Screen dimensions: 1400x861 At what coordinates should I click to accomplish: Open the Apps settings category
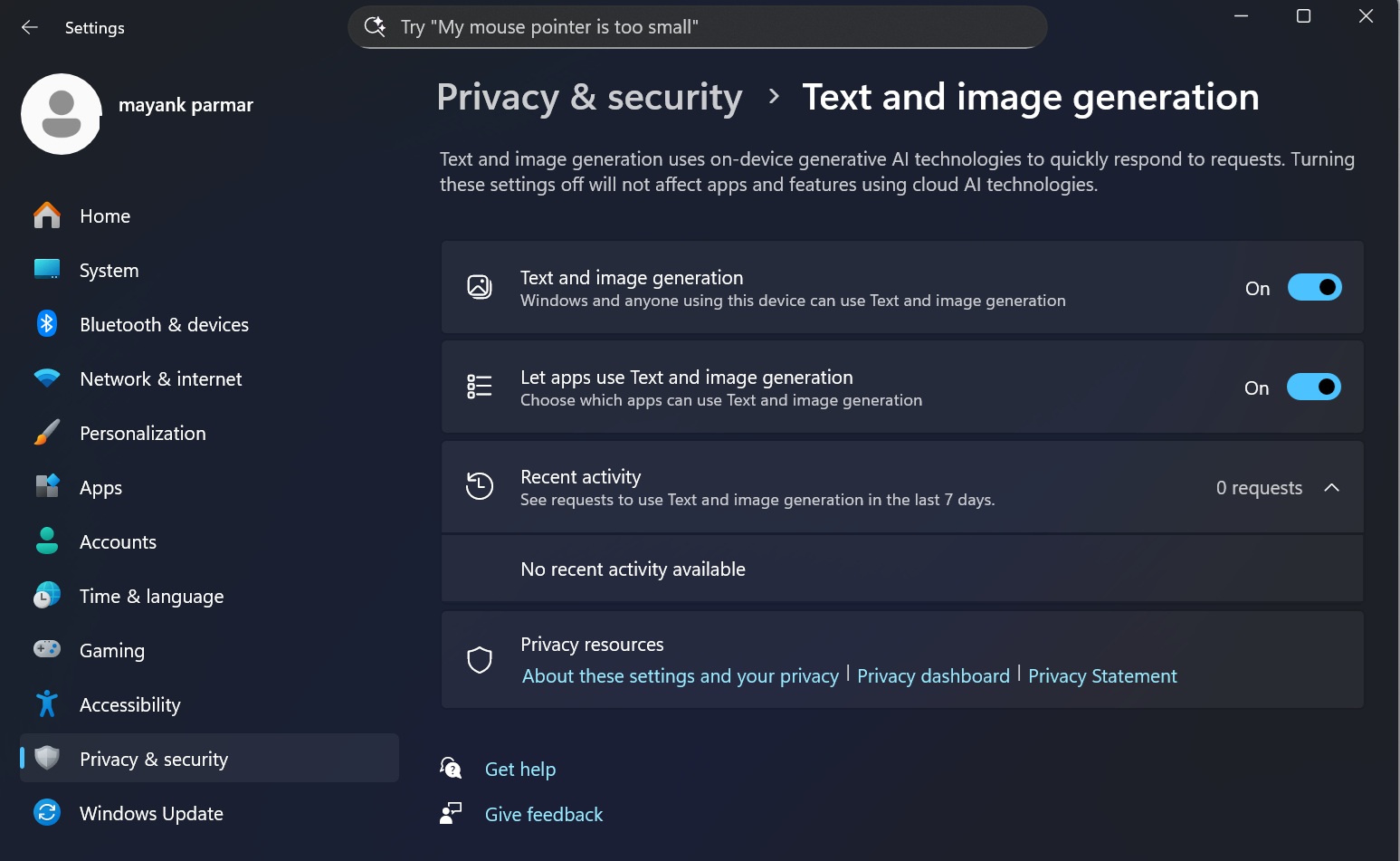[x=100, y=487]
